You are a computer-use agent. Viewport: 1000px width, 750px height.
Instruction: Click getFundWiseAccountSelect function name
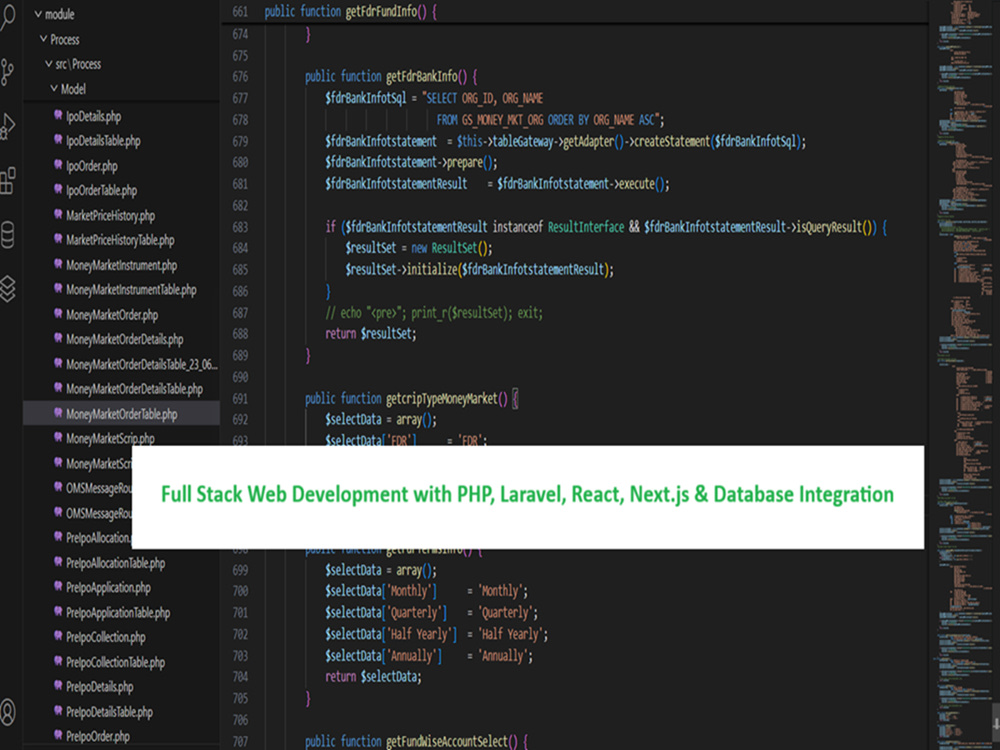coord(447,741)
